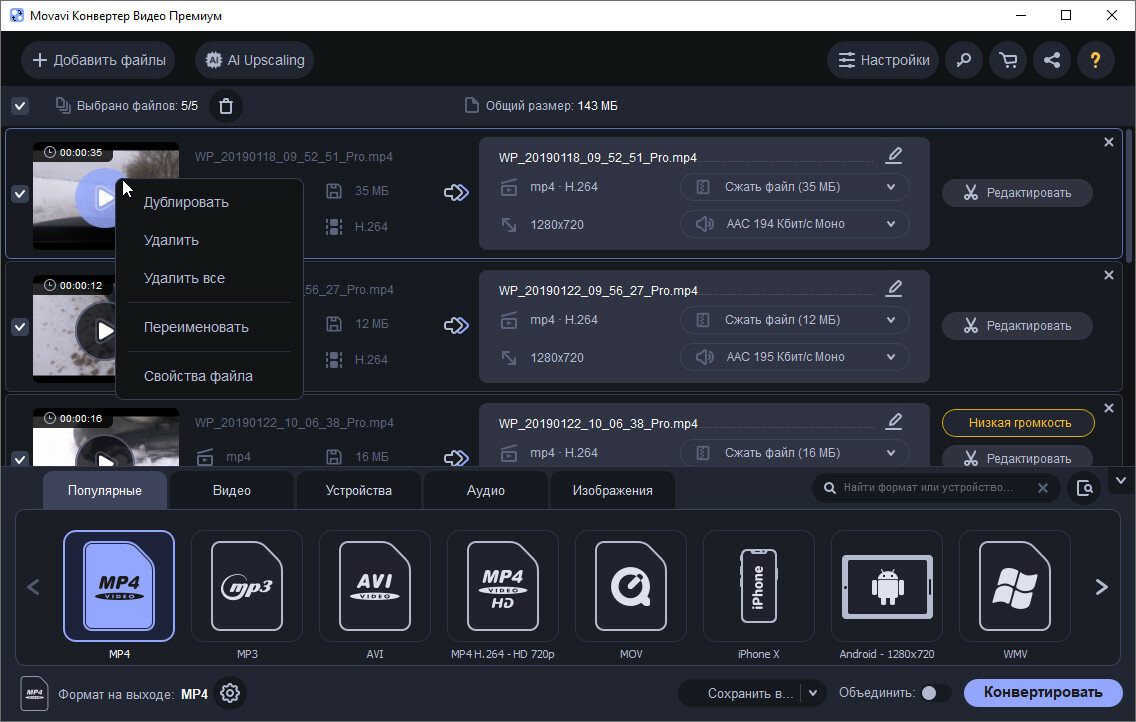Remove first file with its X button

point(1108,142)
